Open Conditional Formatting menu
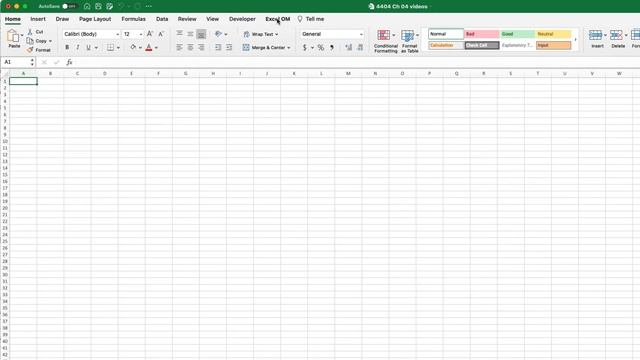This screenshot has width=640, height=360. 386,41
